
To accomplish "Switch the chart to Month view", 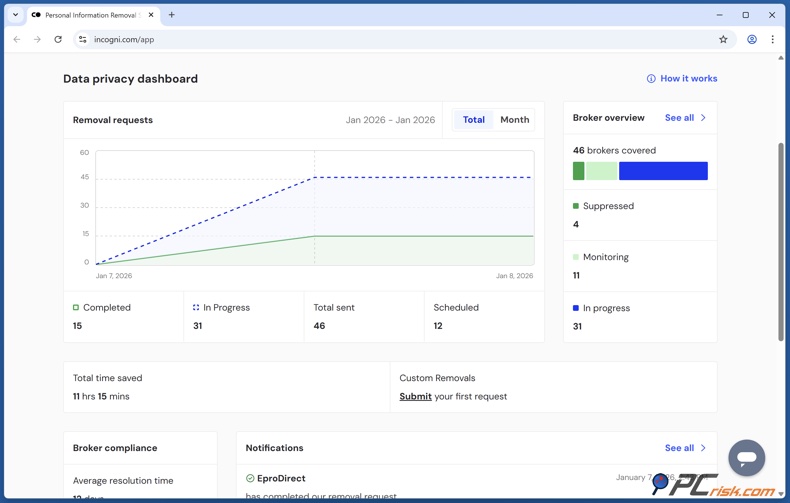I will coord(514,120).
